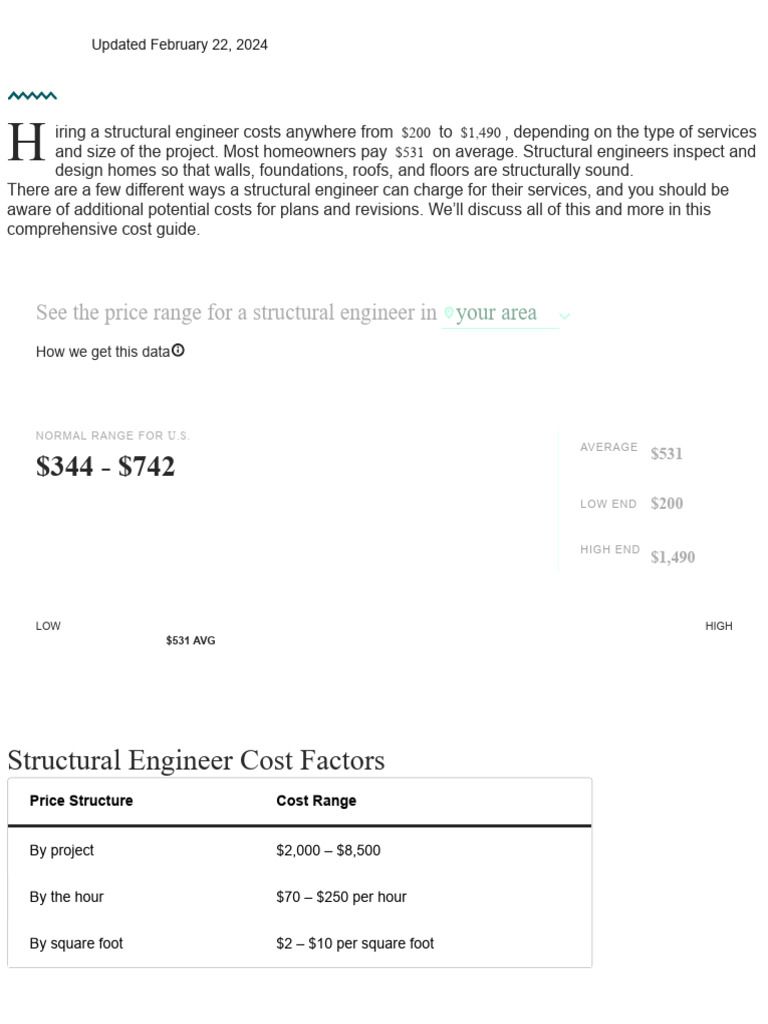Click the info icon after "How we get this data"

tap(178, 351)
